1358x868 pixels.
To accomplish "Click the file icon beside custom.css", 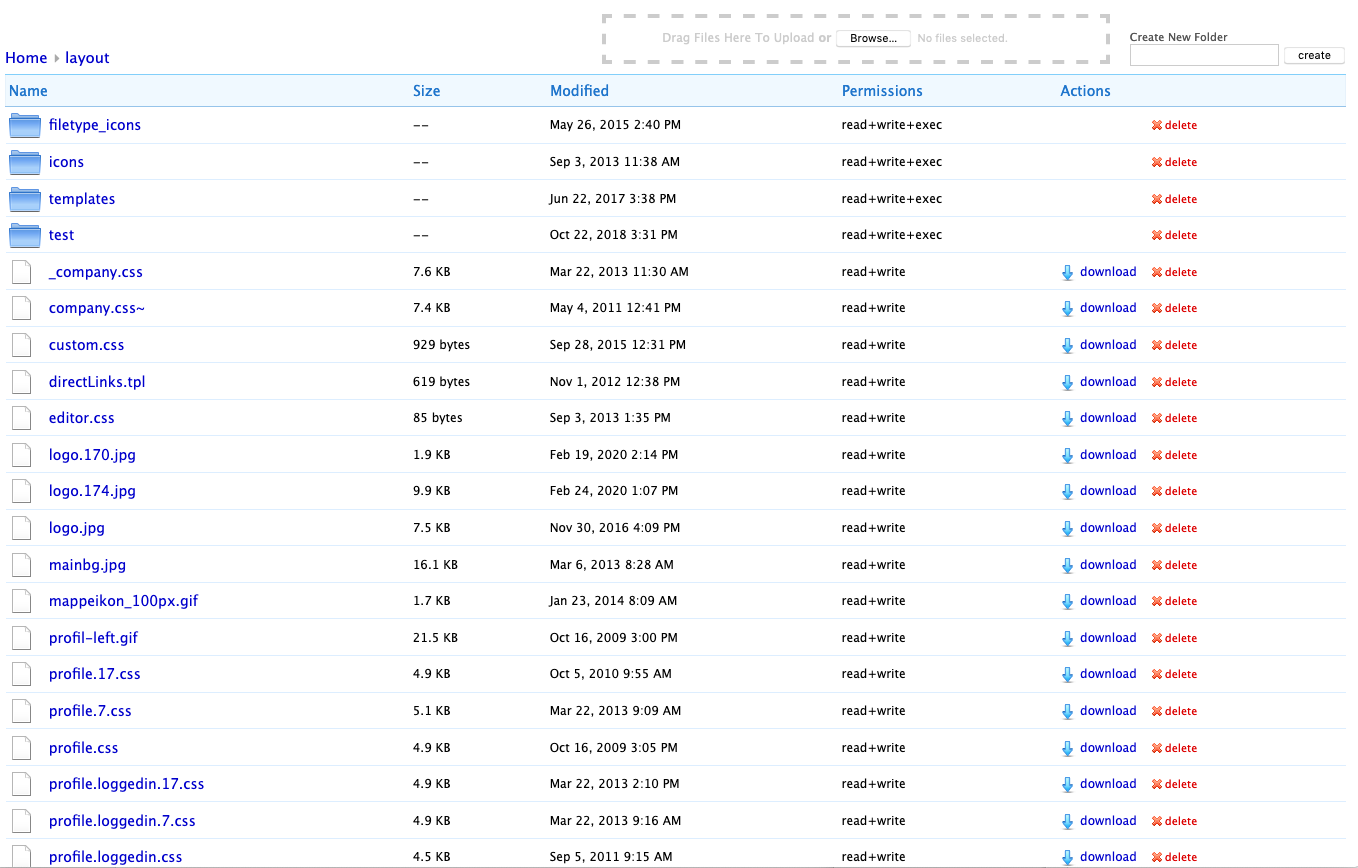I will coord(22,345).
